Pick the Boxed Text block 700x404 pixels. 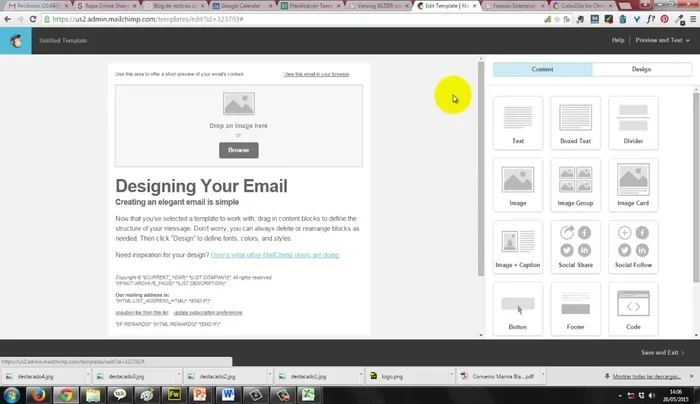click(575, 123)
